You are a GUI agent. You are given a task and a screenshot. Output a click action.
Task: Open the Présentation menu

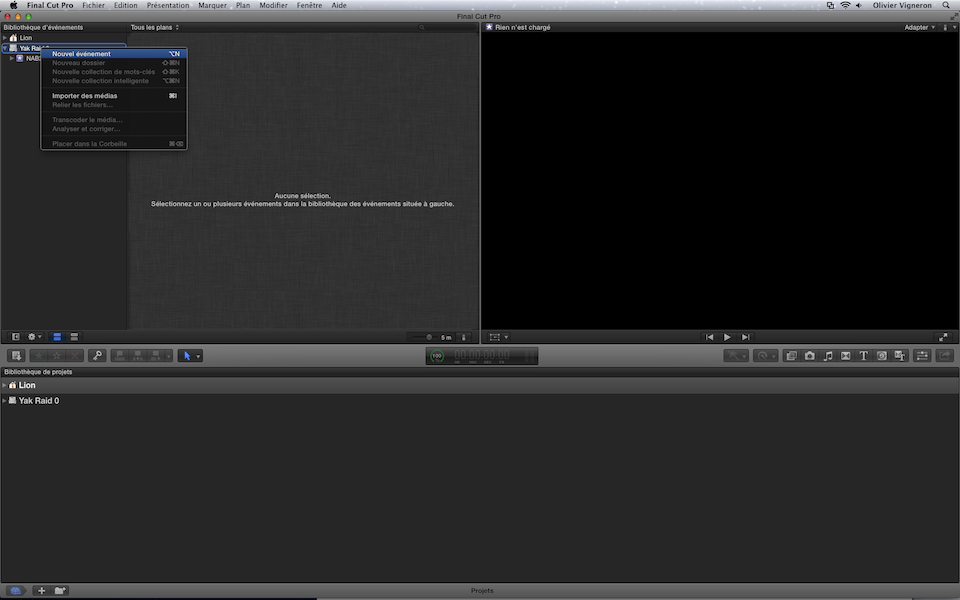tap(168, 6)
